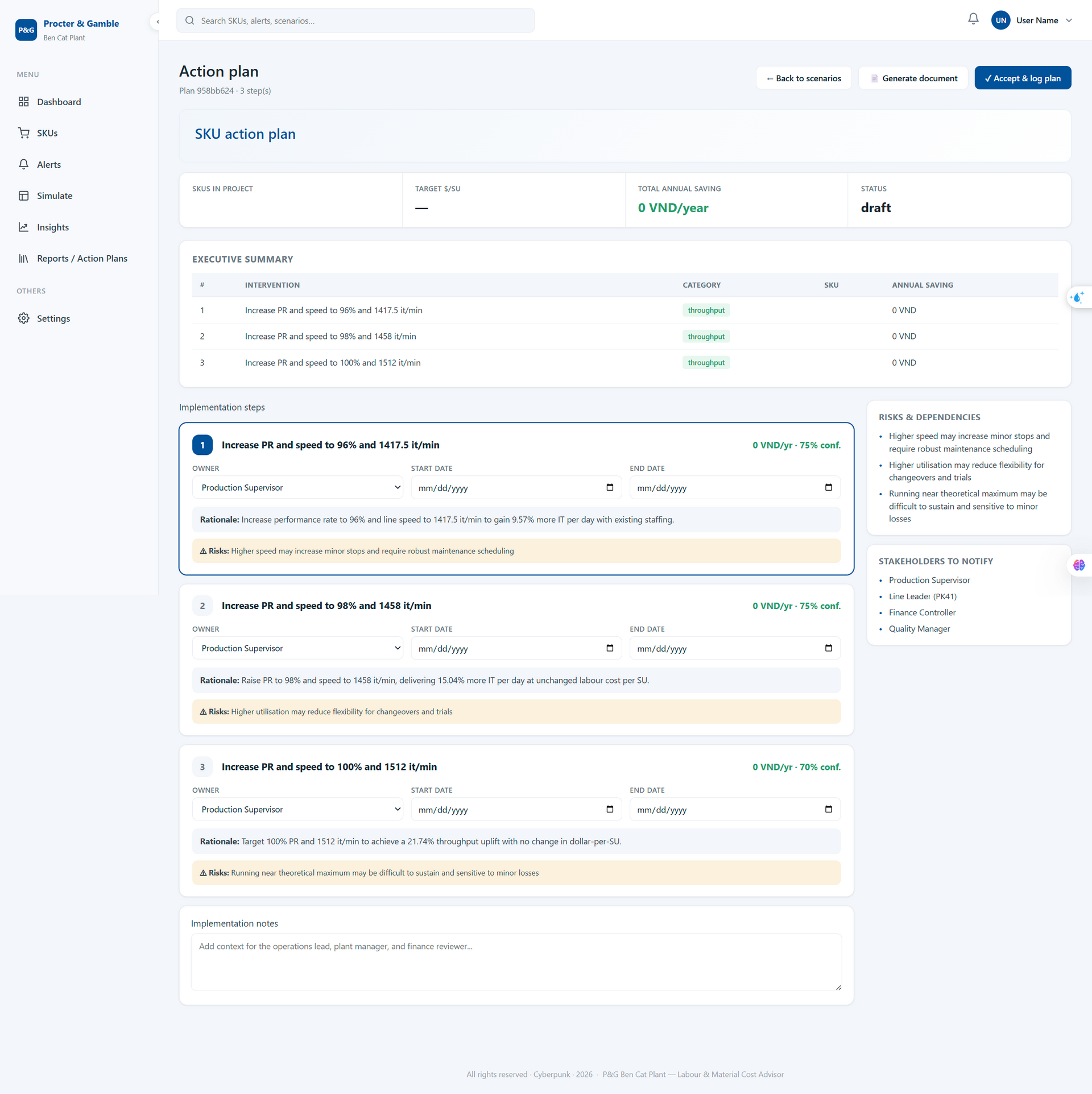The image size is (1092, 1094).
Task: Click Generate document button
Action: (913, 78)
